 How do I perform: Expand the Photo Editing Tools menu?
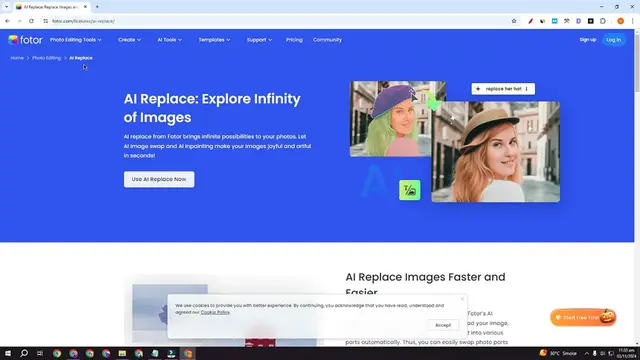click(76, 40)
